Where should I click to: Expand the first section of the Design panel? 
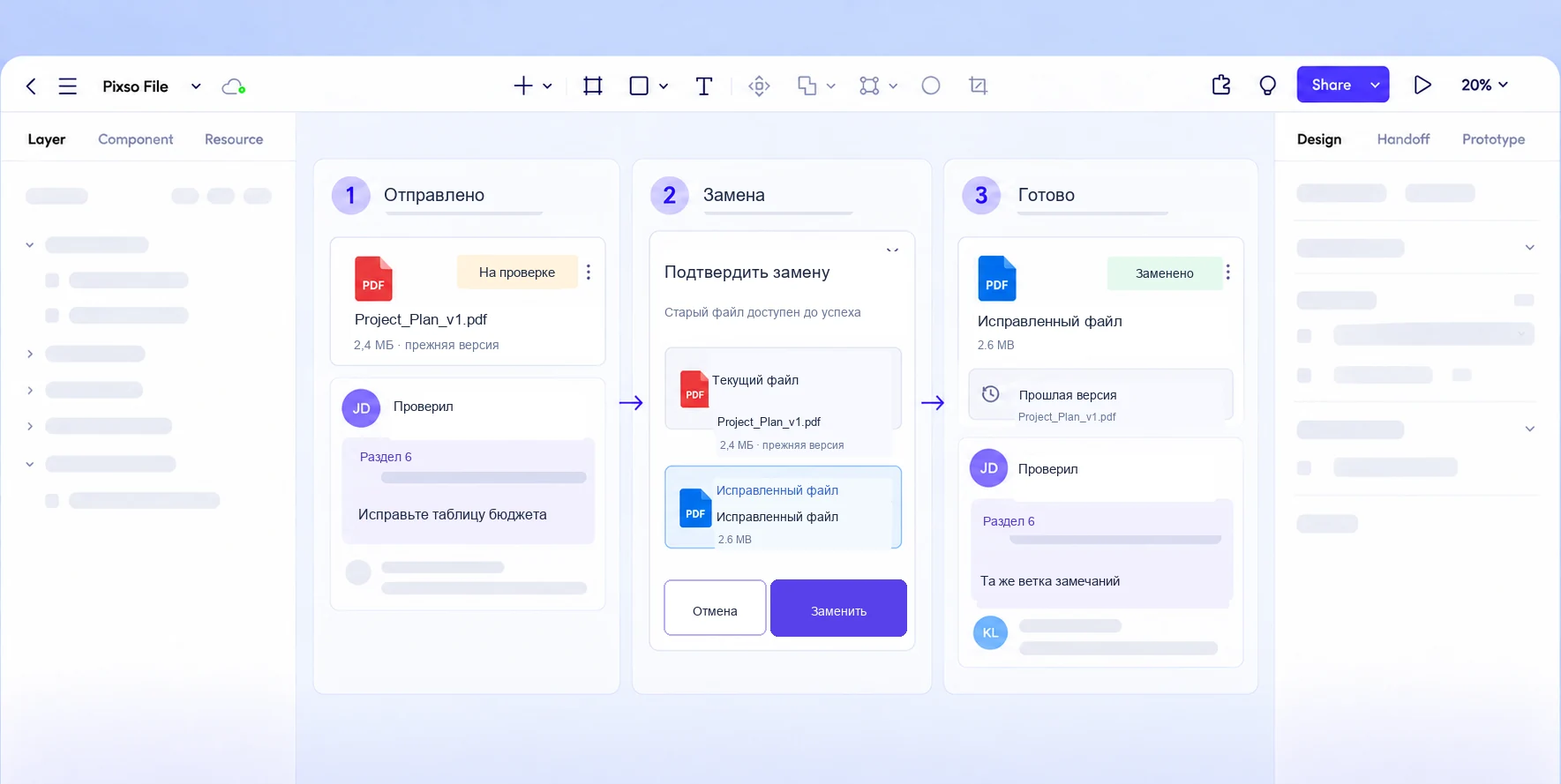1530,248
